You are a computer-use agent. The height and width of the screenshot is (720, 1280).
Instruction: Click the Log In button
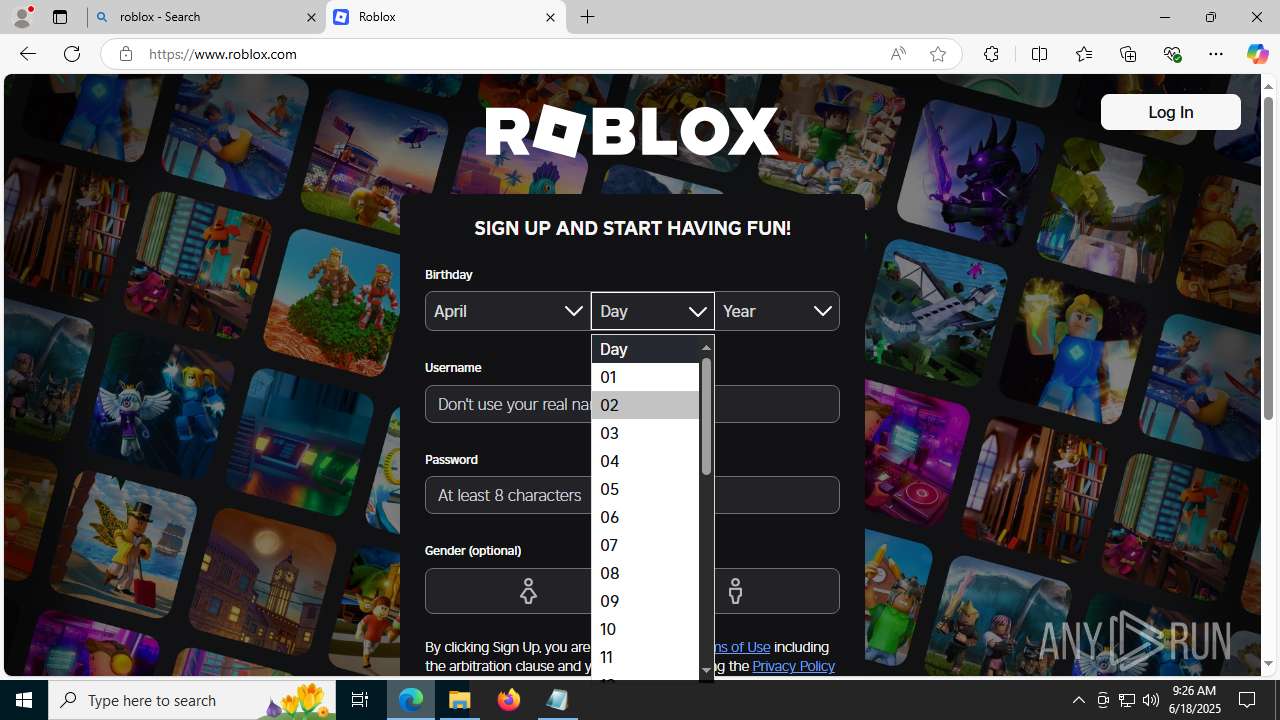[x=1170, y=112]
